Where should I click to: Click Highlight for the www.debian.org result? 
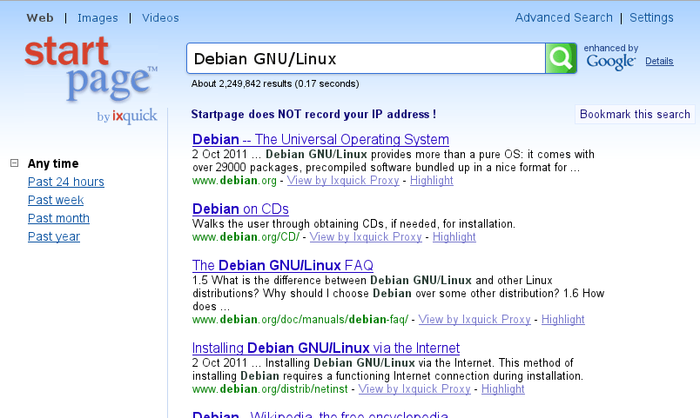(x=432, y=180)
